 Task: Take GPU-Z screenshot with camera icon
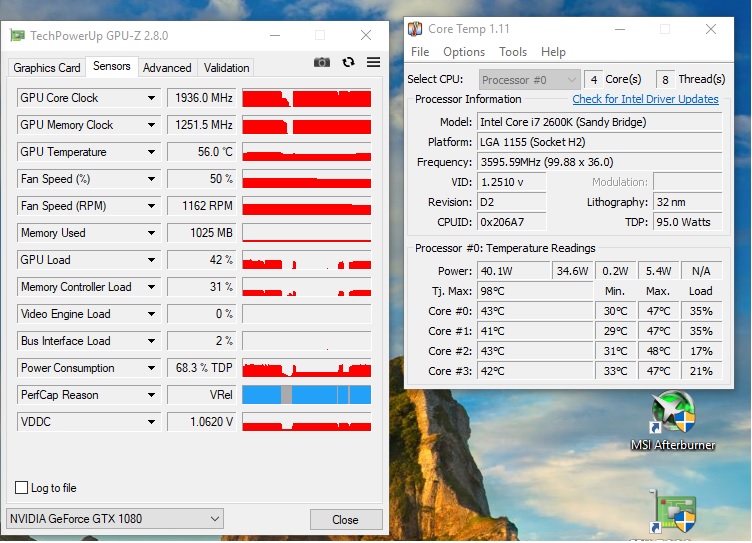322,62
